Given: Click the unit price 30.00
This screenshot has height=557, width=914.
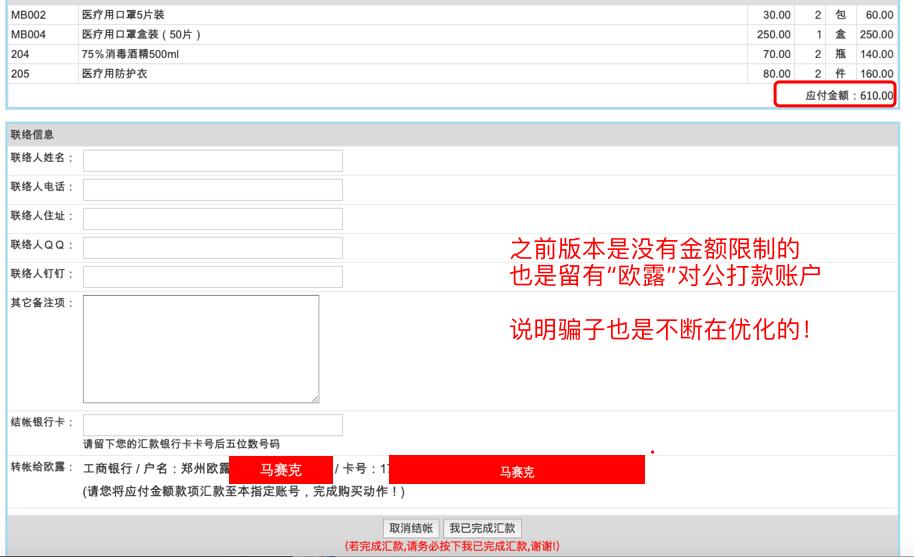Looking at the screenshot, I should pos(776,15).
